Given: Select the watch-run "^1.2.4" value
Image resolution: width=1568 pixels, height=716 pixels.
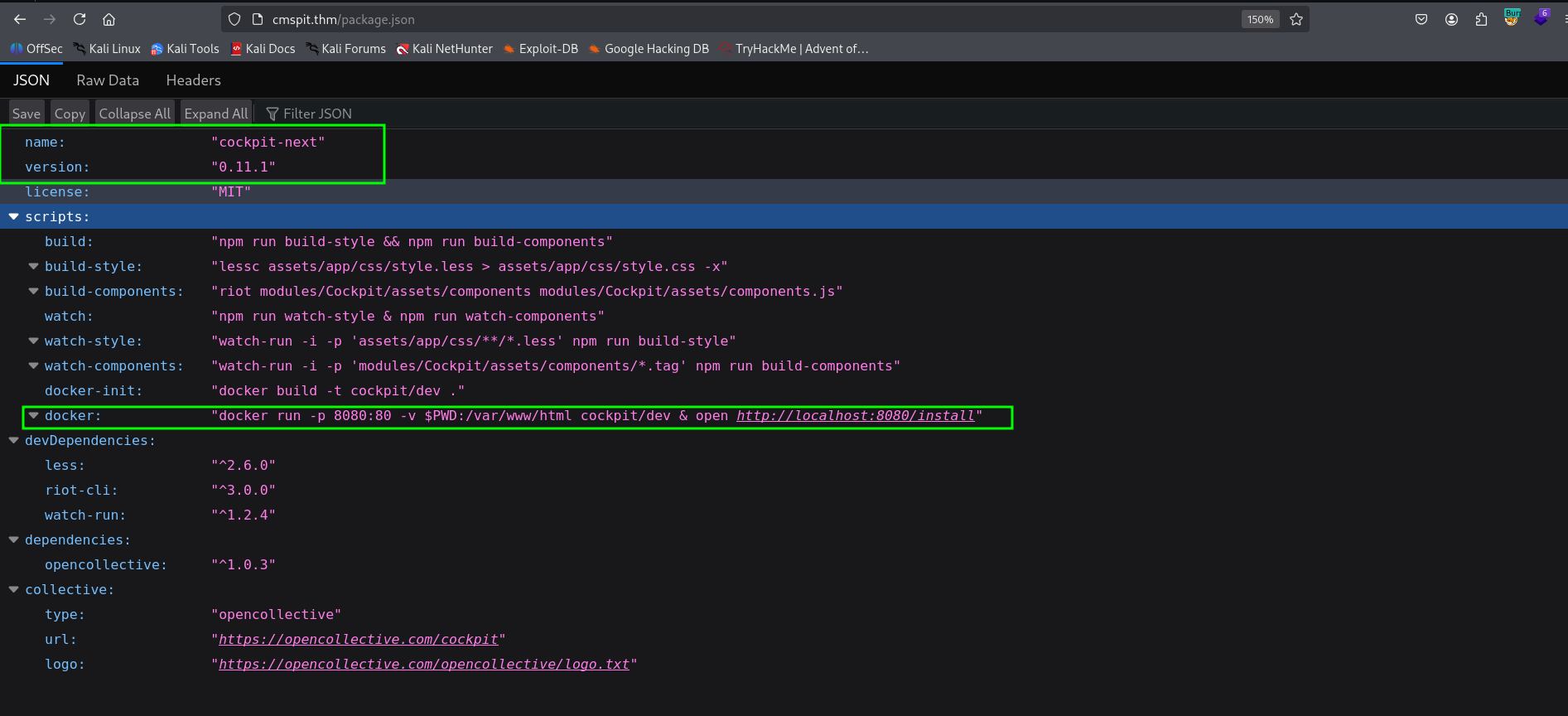Looking at the screenshot, I should coord(244,515).
